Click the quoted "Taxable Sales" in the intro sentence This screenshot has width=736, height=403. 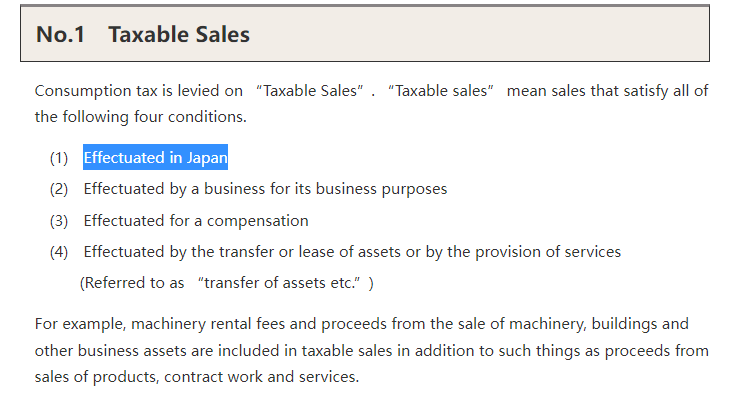click(x=310, y=91)
